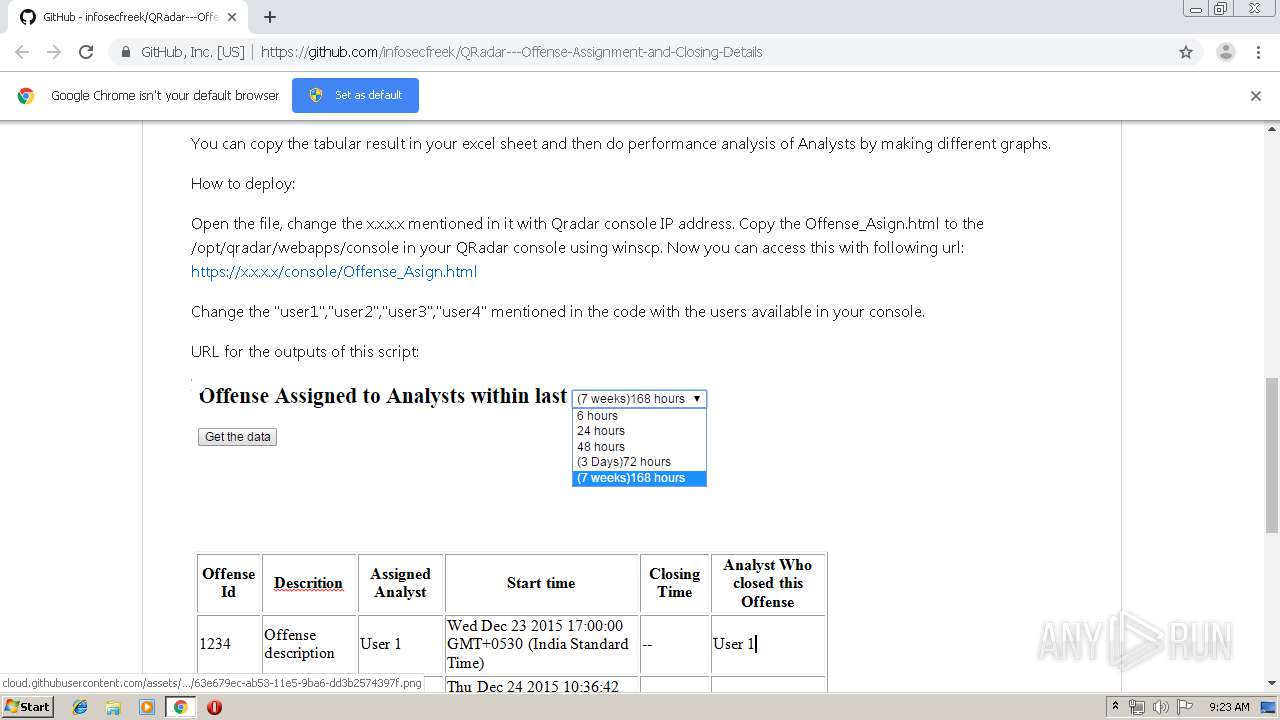Image resolution: width=1280 pixels, height=720 pixels.
Task: Click the hours dropdown in the image
Action: pos(639,398)
